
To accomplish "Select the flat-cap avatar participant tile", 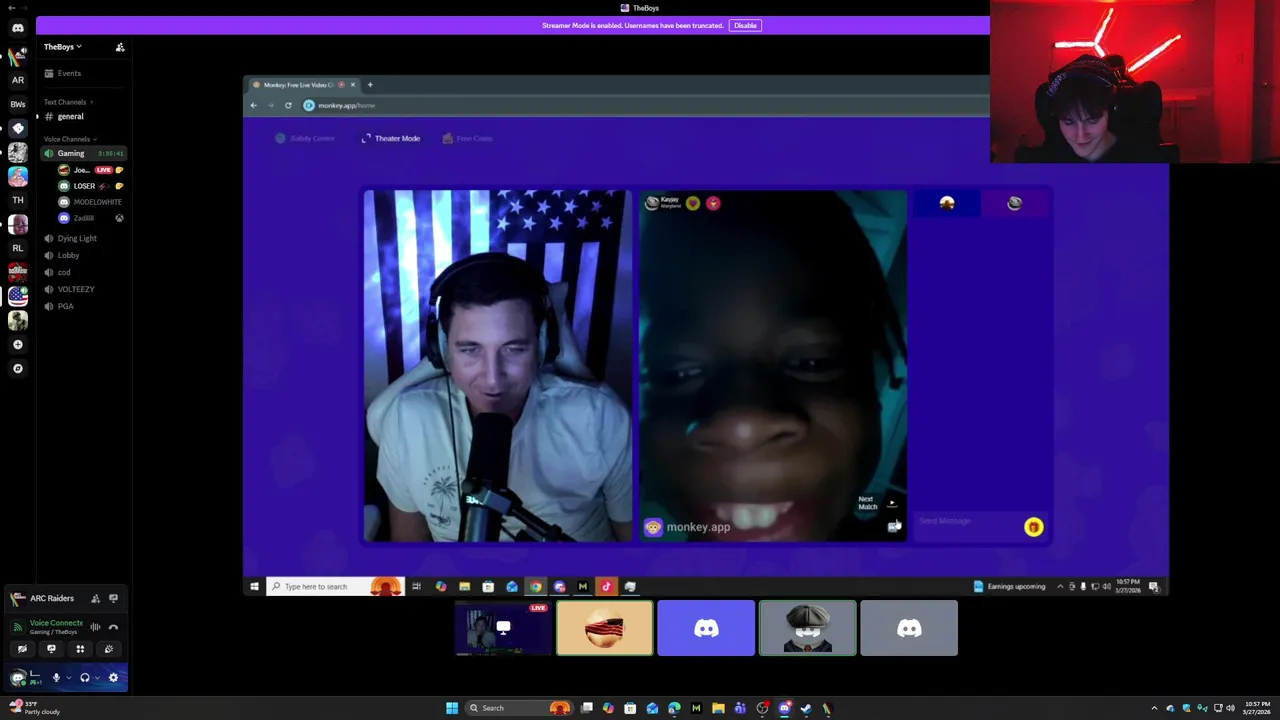I will [807, 628].
